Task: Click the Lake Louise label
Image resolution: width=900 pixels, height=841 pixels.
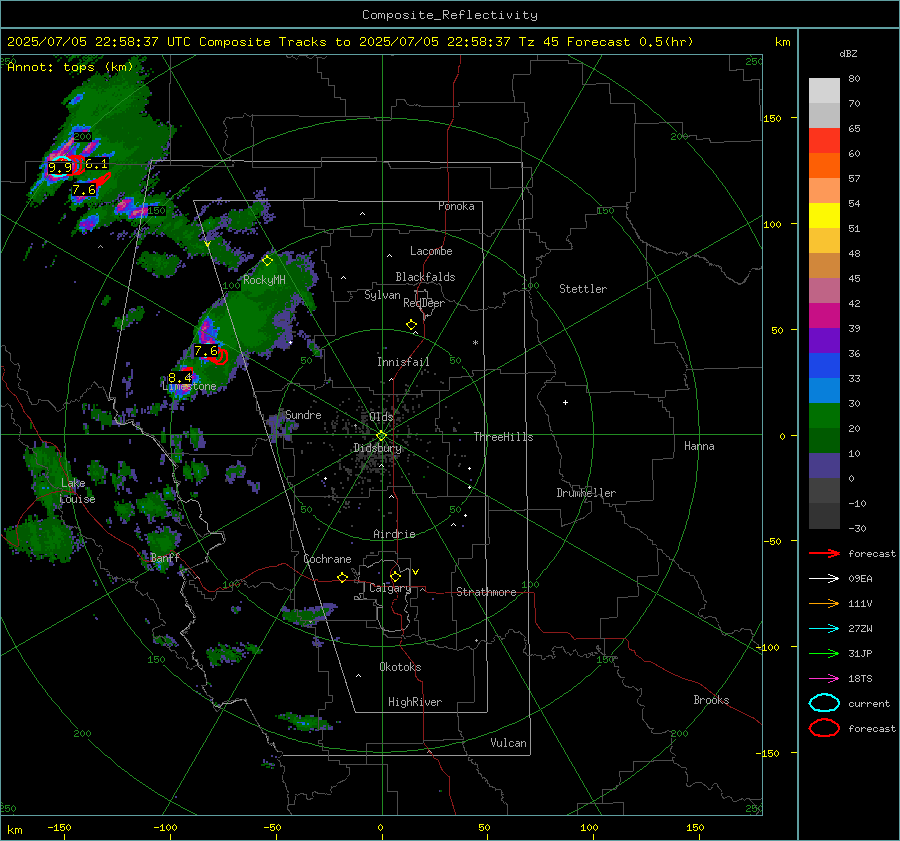Action: [77, 491]
